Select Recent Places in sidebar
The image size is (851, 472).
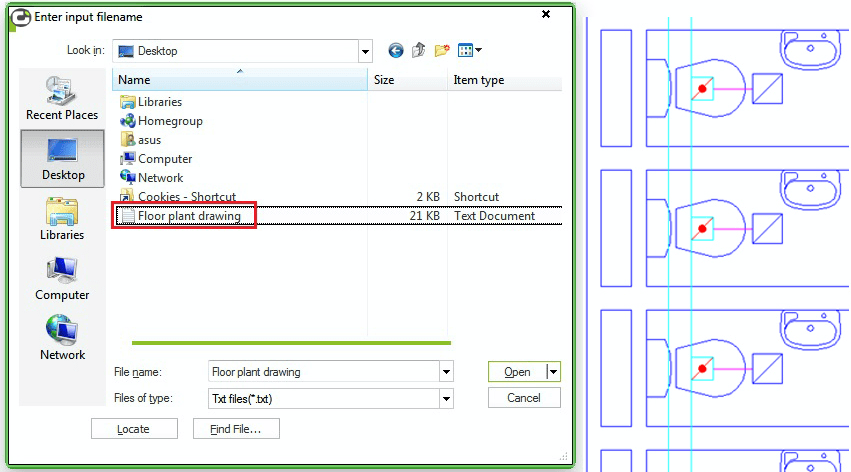pos(62,98)
